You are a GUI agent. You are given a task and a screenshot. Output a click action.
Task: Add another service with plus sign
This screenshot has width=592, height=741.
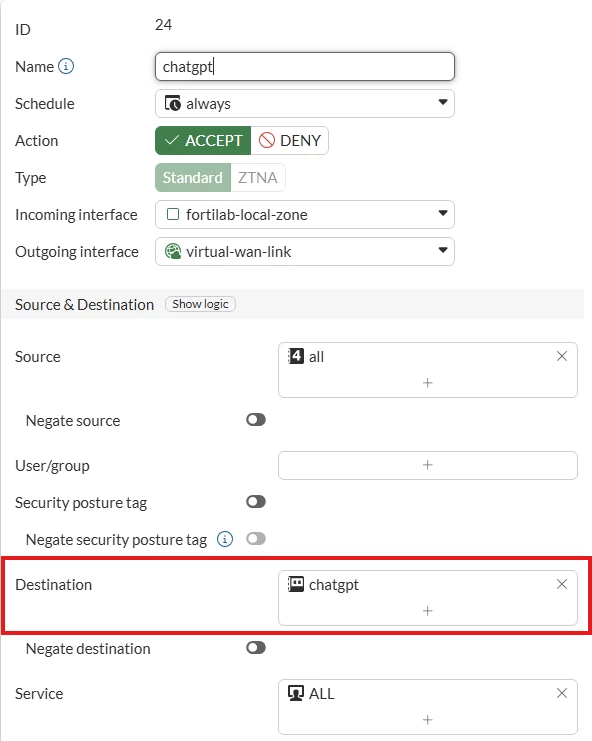428,720
